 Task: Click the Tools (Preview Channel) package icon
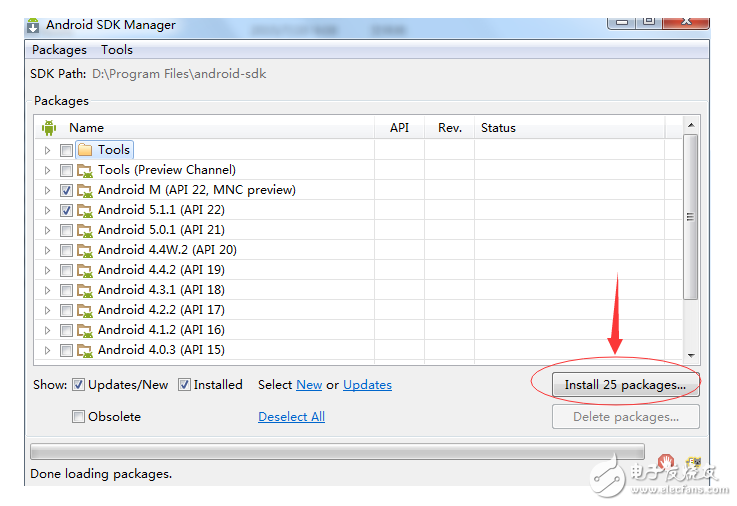[x=85, y=170]
